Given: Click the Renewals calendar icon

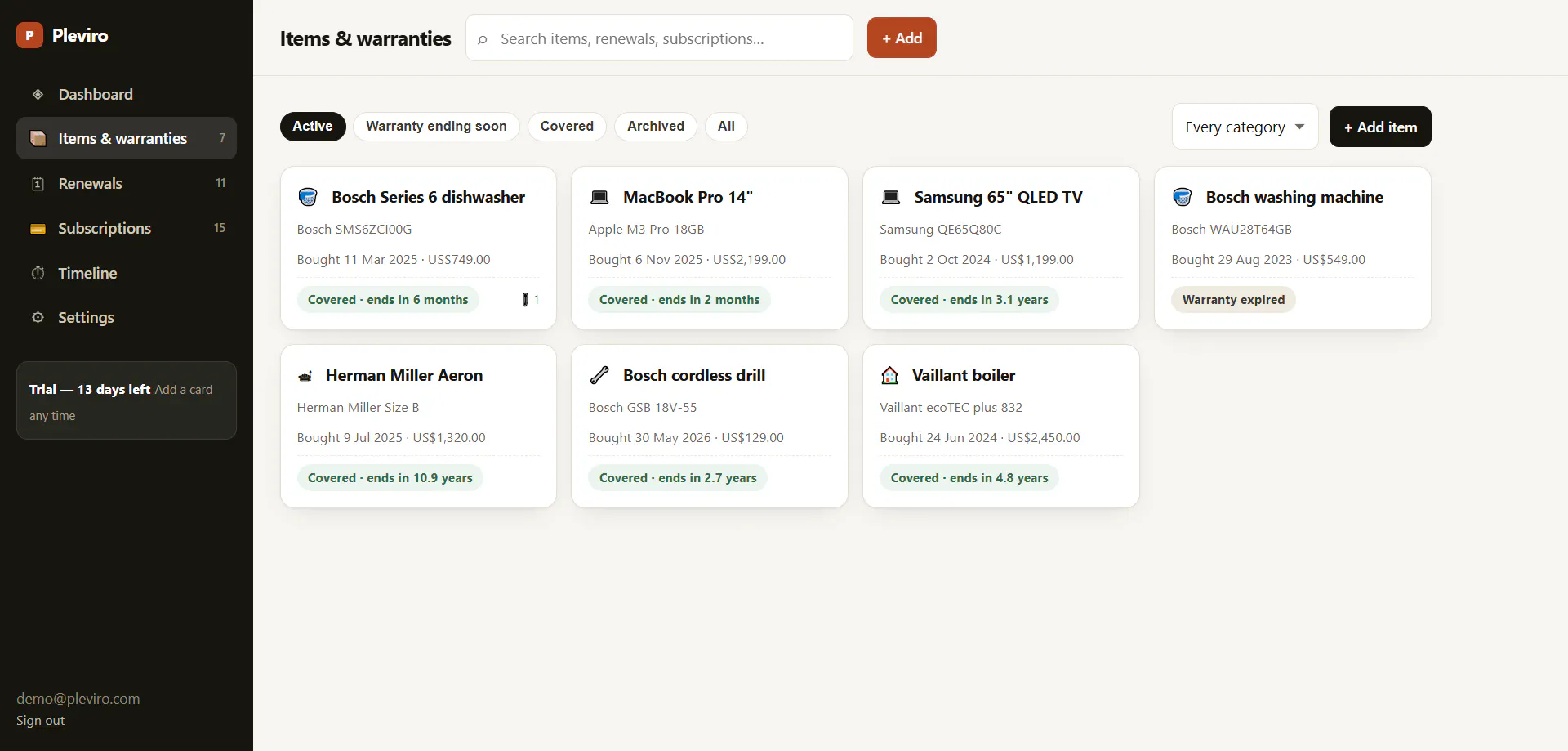Looking at the screenshot, I should pyautogui.click(x=38, y=184).
